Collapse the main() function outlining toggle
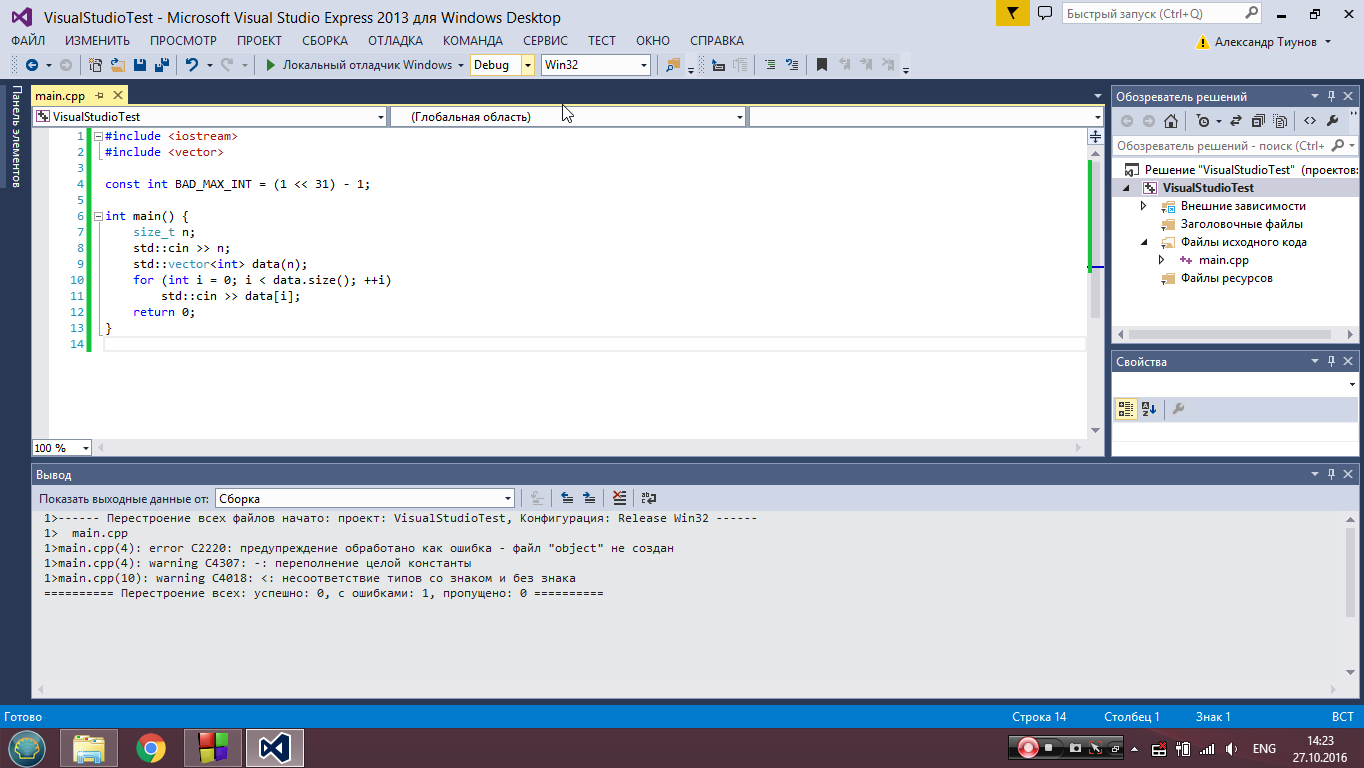This screenshot has width=1364, height=768. pos(97,216)
